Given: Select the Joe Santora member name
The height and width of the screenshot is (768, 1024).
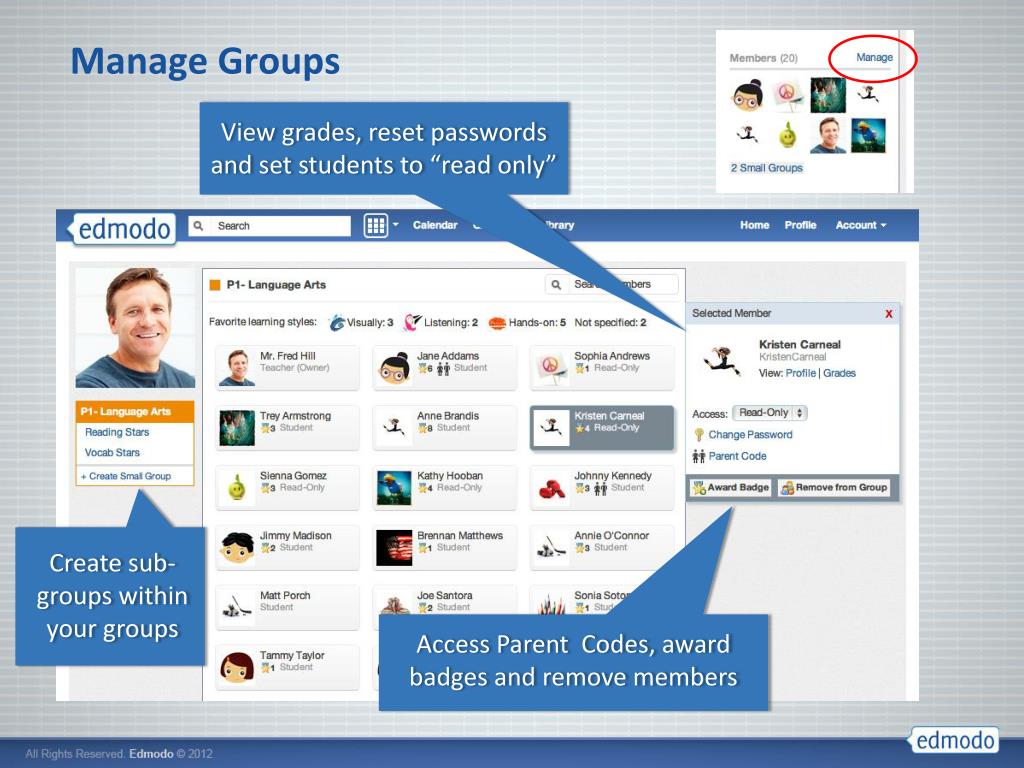Looking at the screenshot, I should click(x=445, y=596).
